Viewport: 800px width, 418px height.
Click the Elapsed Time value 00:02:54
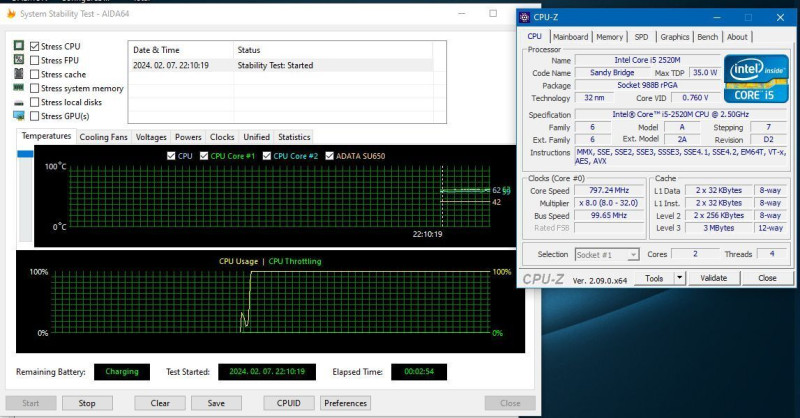(419, 372)
